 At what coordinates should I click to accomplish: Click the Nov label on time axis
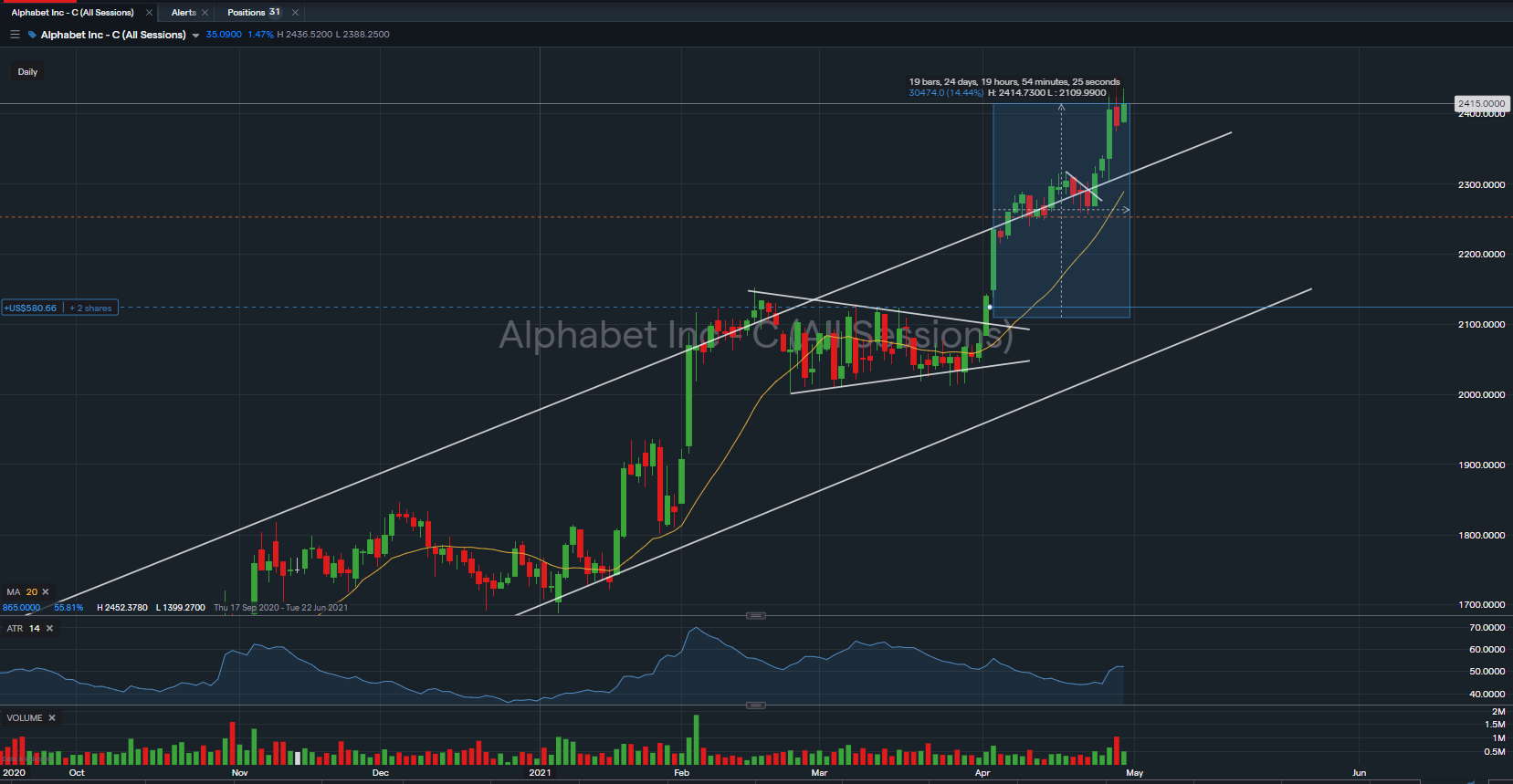[x=239, y=773]
